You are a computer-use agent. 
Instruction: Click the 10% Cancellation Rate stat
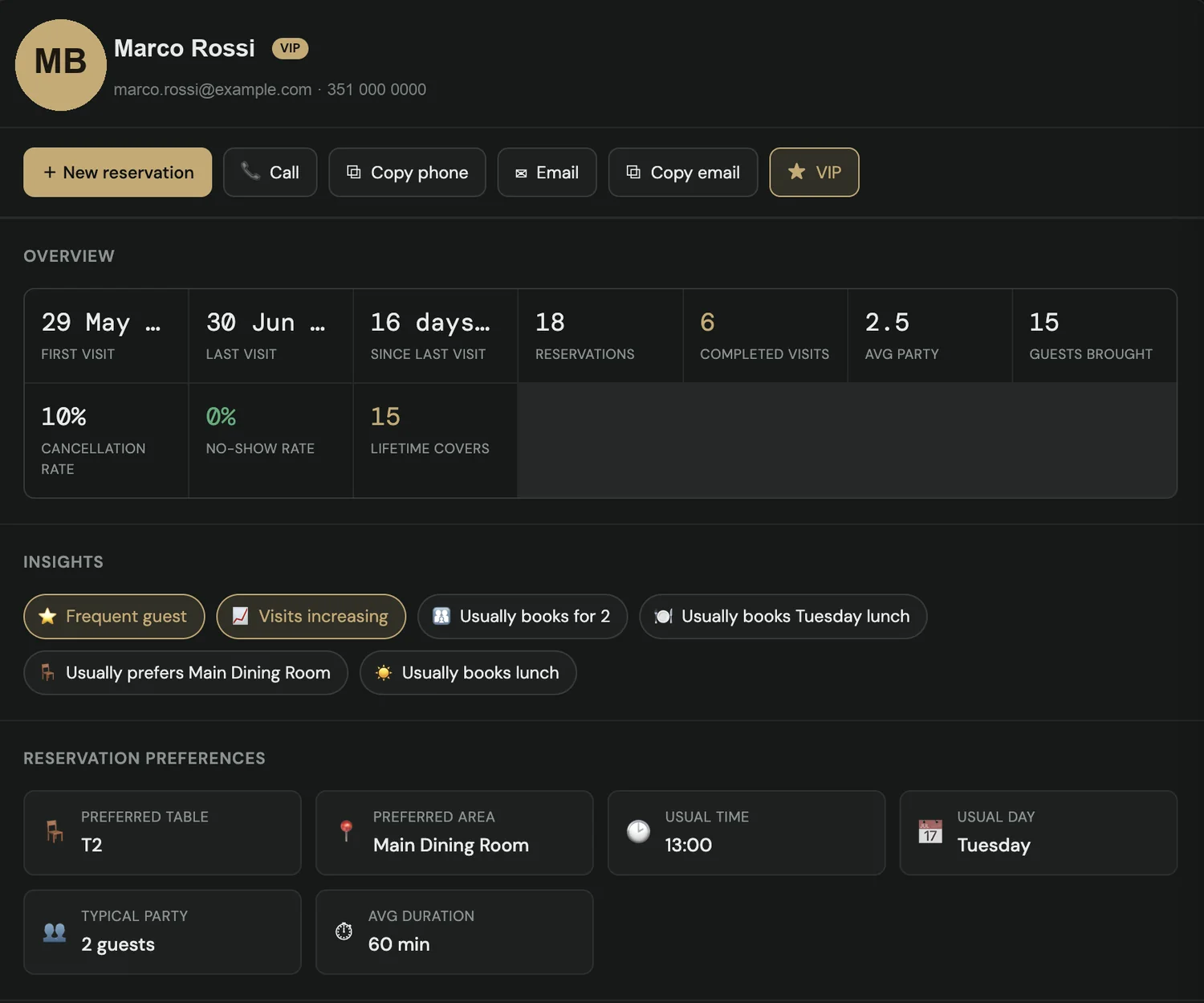(107, 440)
